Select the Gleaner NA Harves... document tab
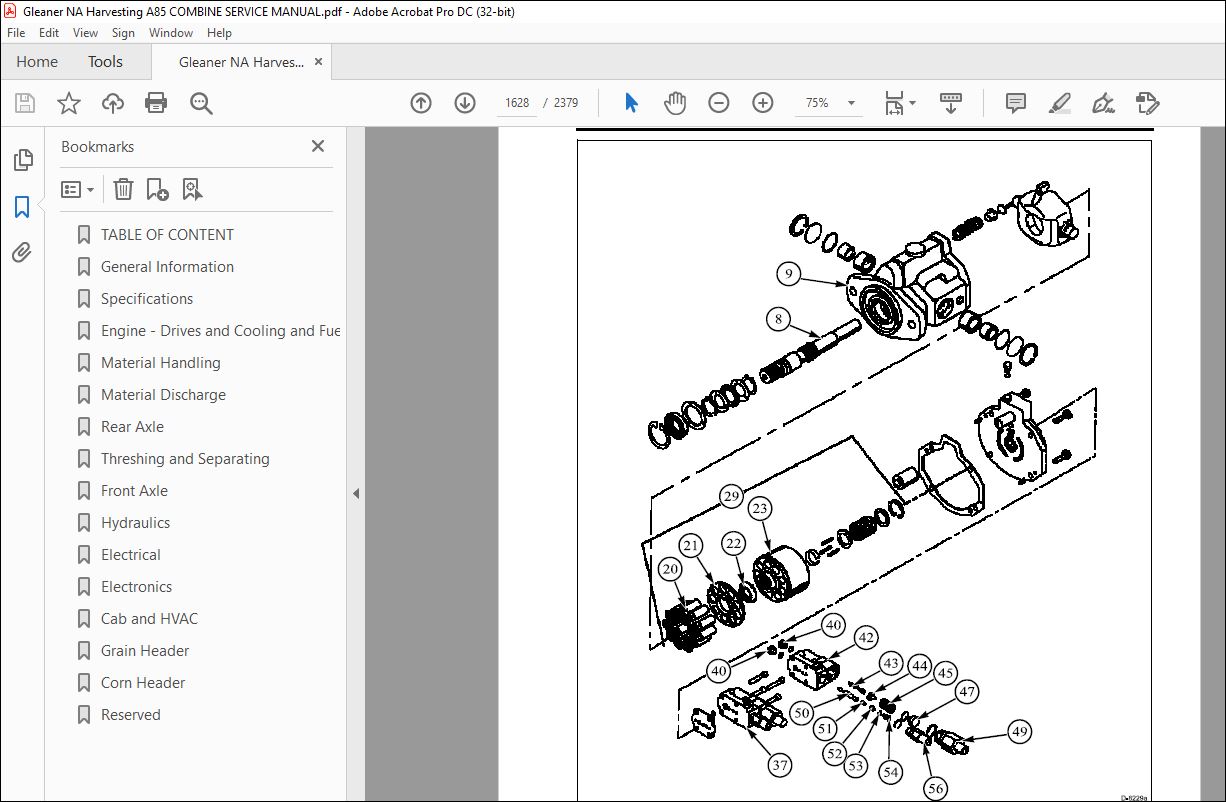 point(241,62)
